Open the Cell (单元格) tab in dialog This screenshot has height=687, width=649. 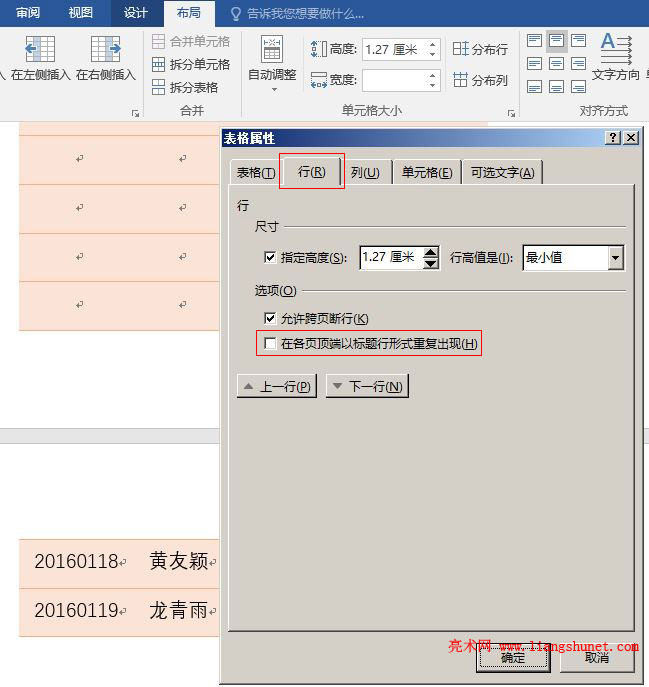click(427, 173)
